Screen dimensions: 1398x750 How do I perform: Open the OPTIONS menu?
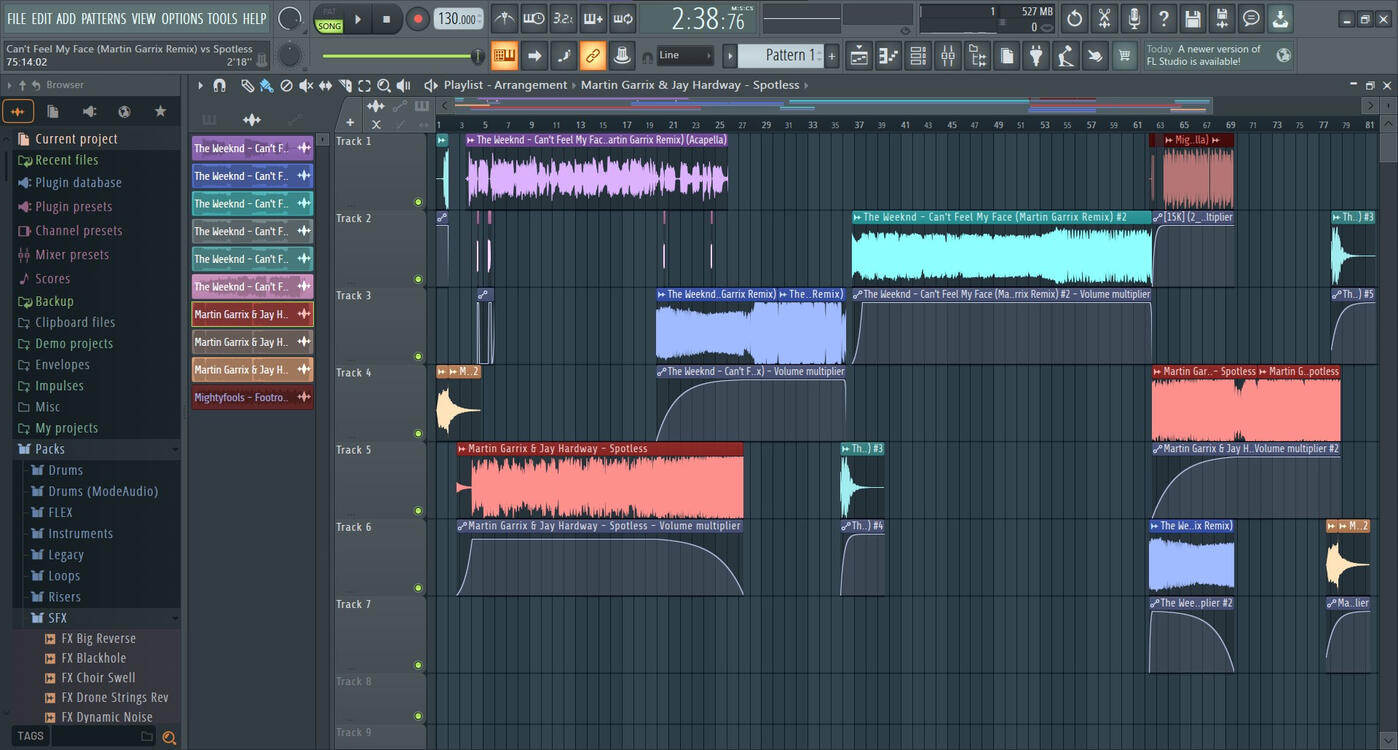181,18
